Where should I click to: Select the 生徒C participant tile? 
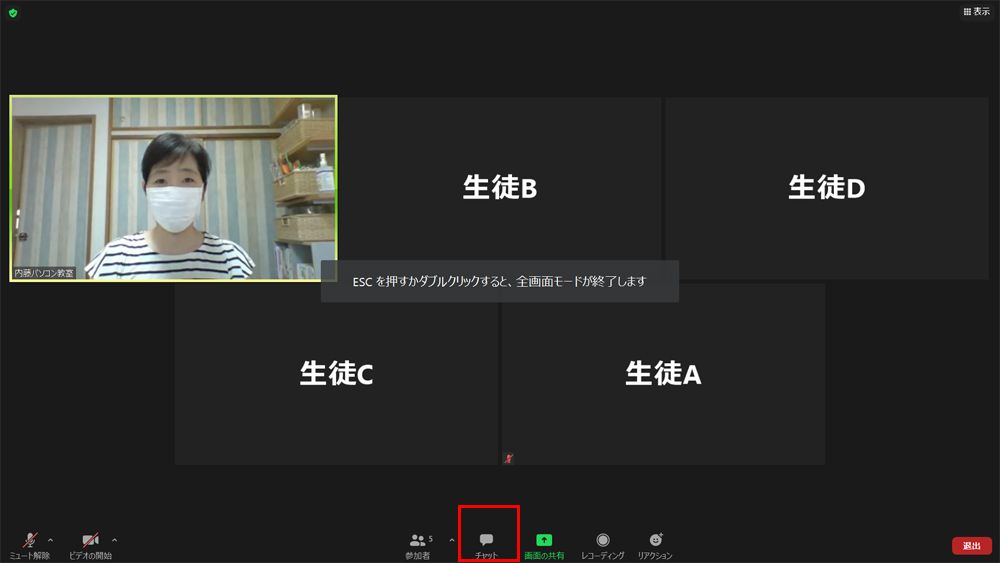(x=336, y=374)
